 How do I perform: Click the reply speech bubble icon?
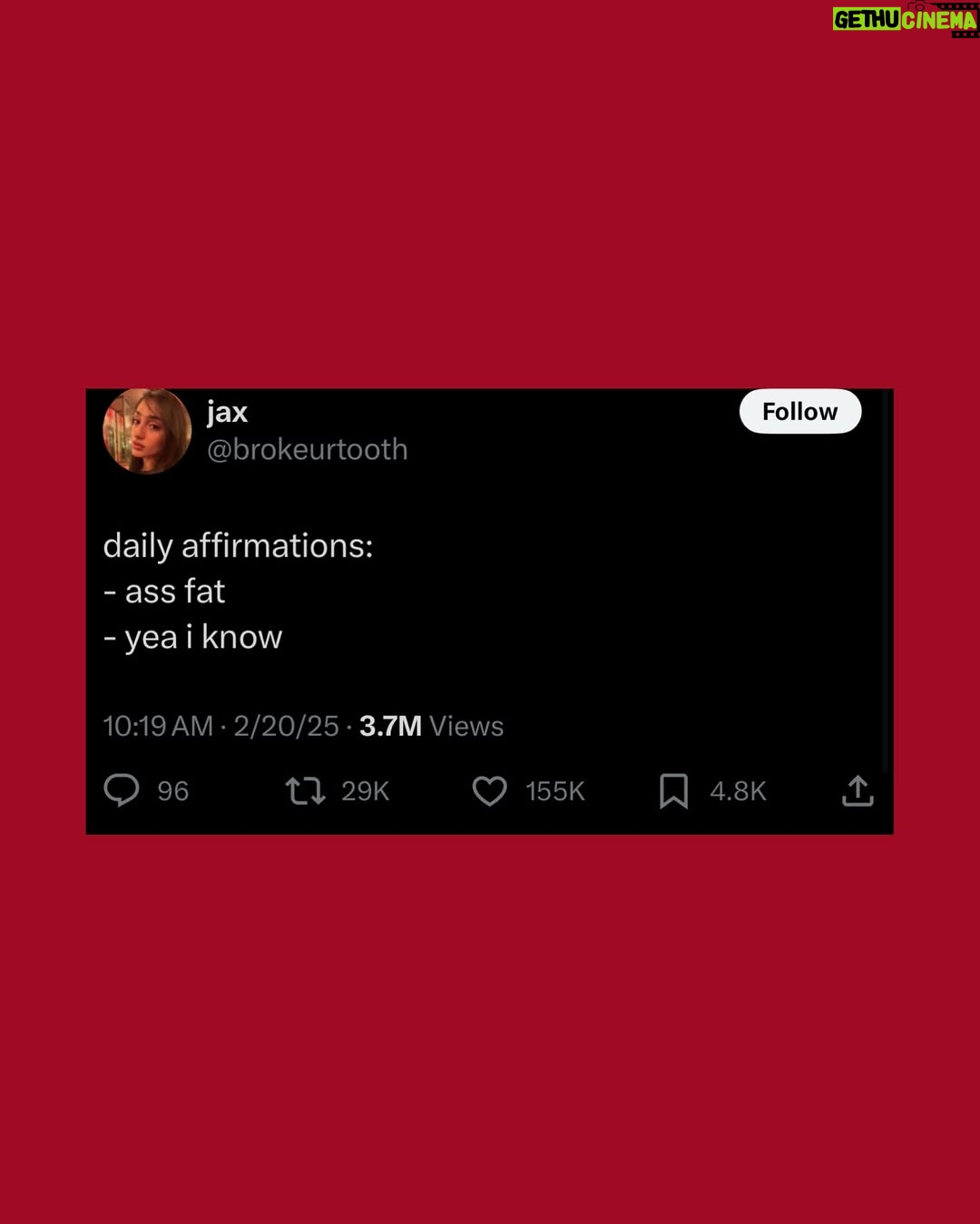[122, 790]
